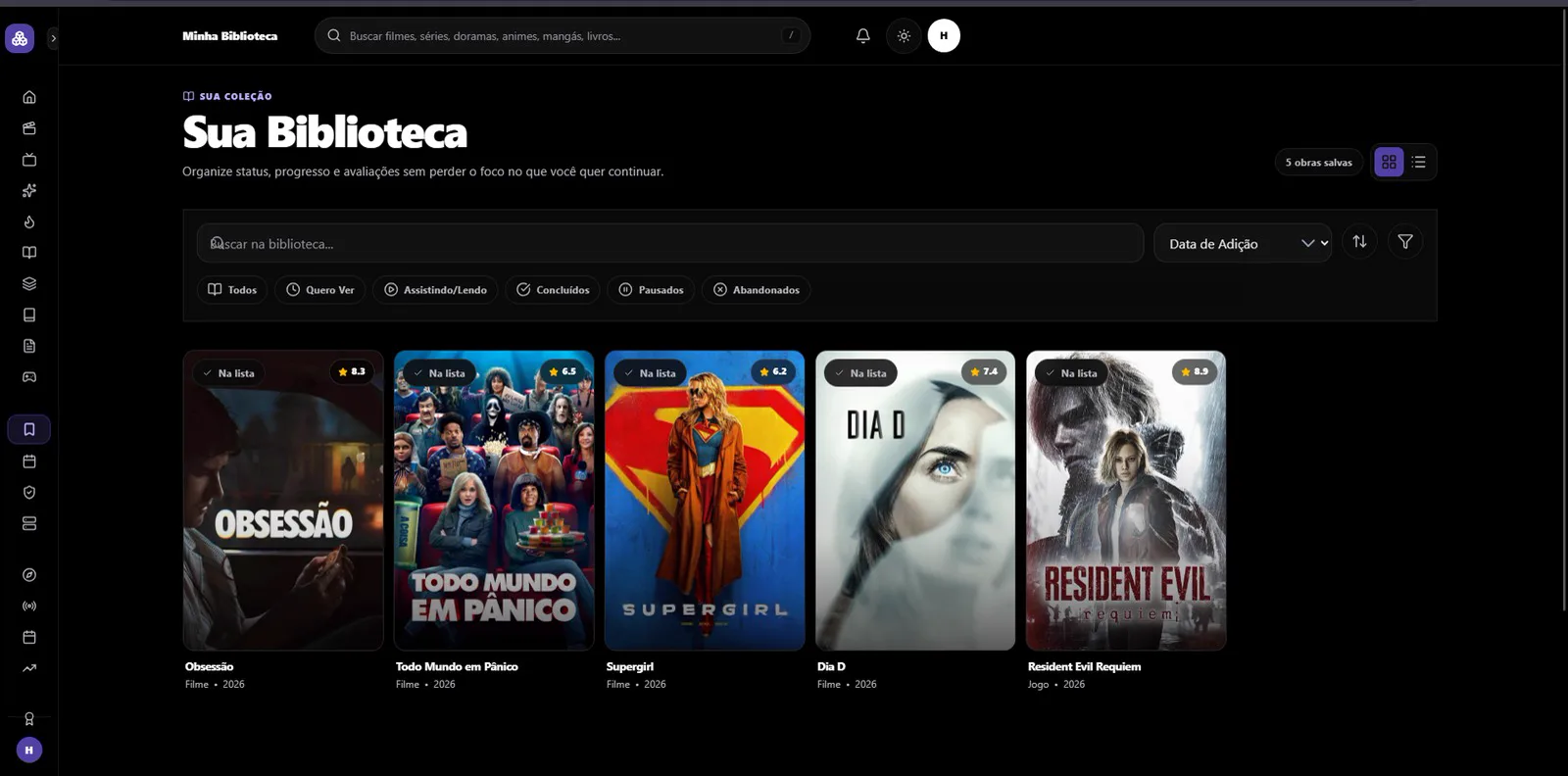Go to the Home sidebar icon
The width and height of the screenshot is (1568, 776).
(29, 97)
